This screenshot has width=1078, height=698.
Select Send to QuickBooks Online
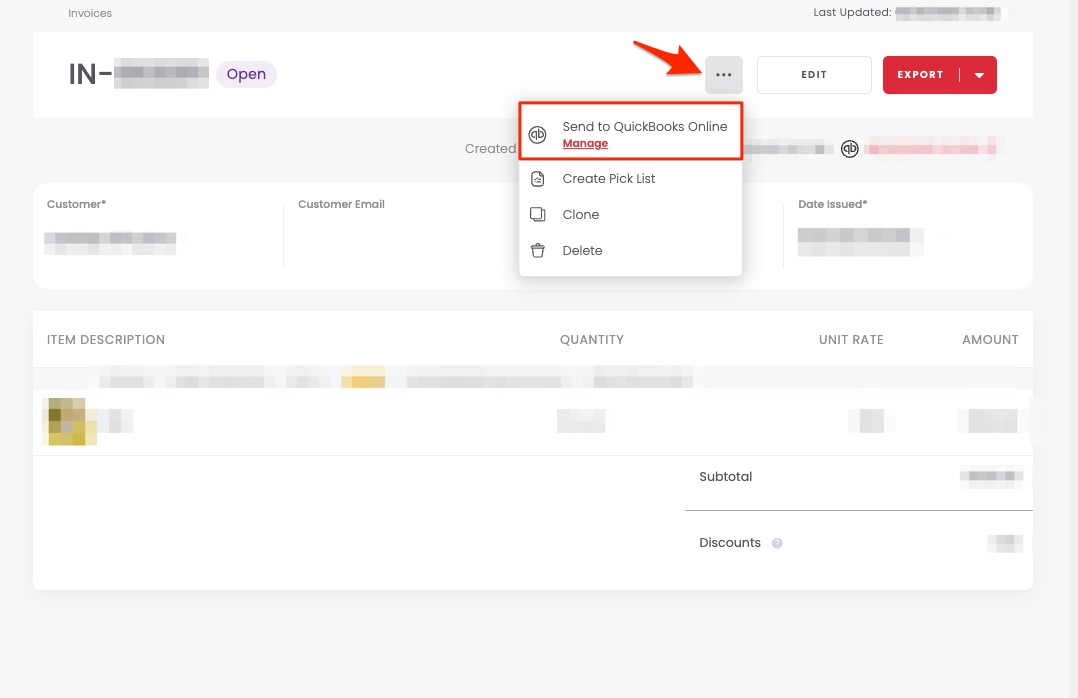tap(644, 127)
